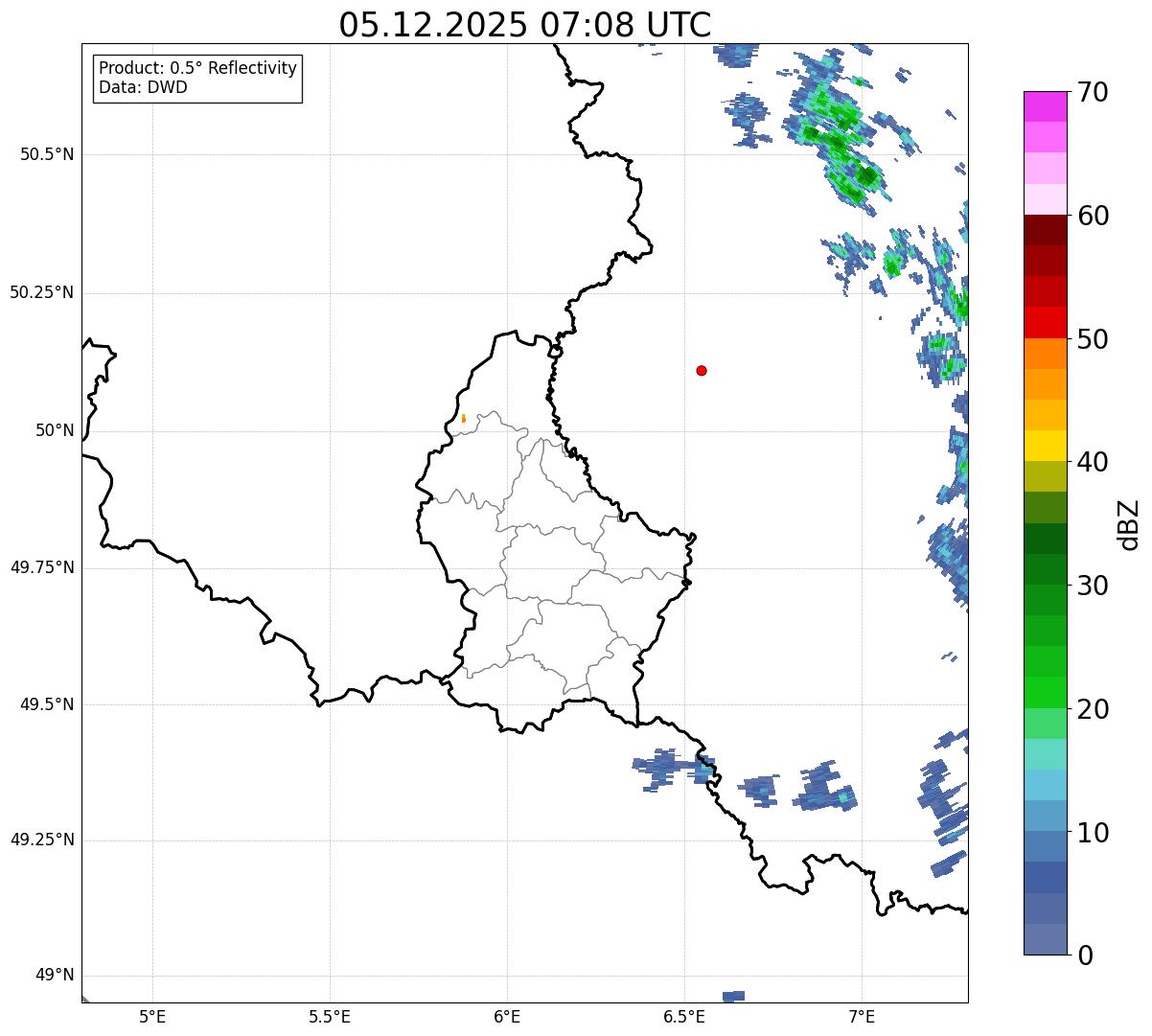Click the 5.5°E longitude label
This screenshot has width=1152, height=1036.
point(330,1016)
